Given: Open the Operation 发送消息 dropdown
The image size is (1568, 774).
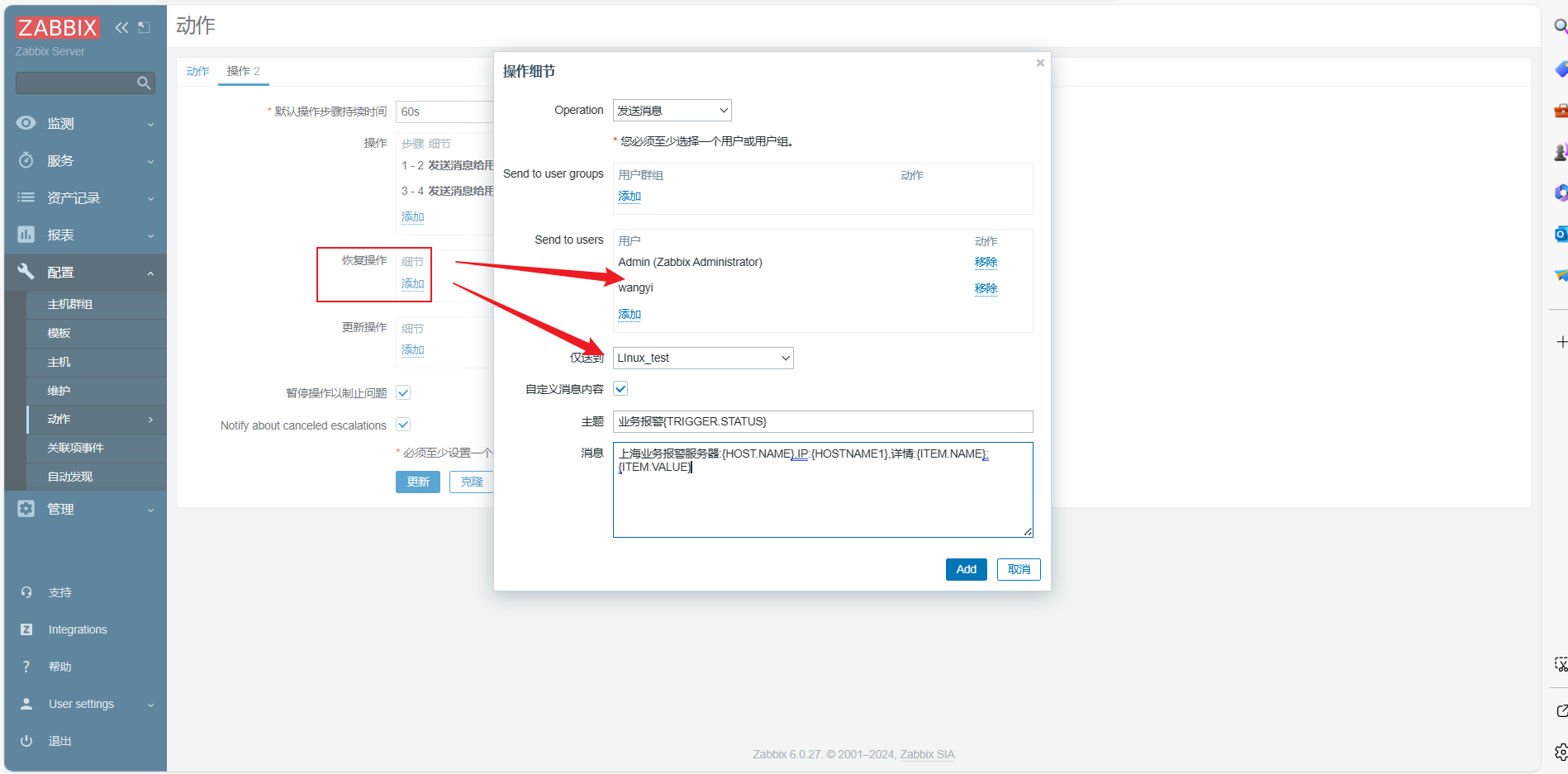Looking at the screenshot, I should pos(672,111).
